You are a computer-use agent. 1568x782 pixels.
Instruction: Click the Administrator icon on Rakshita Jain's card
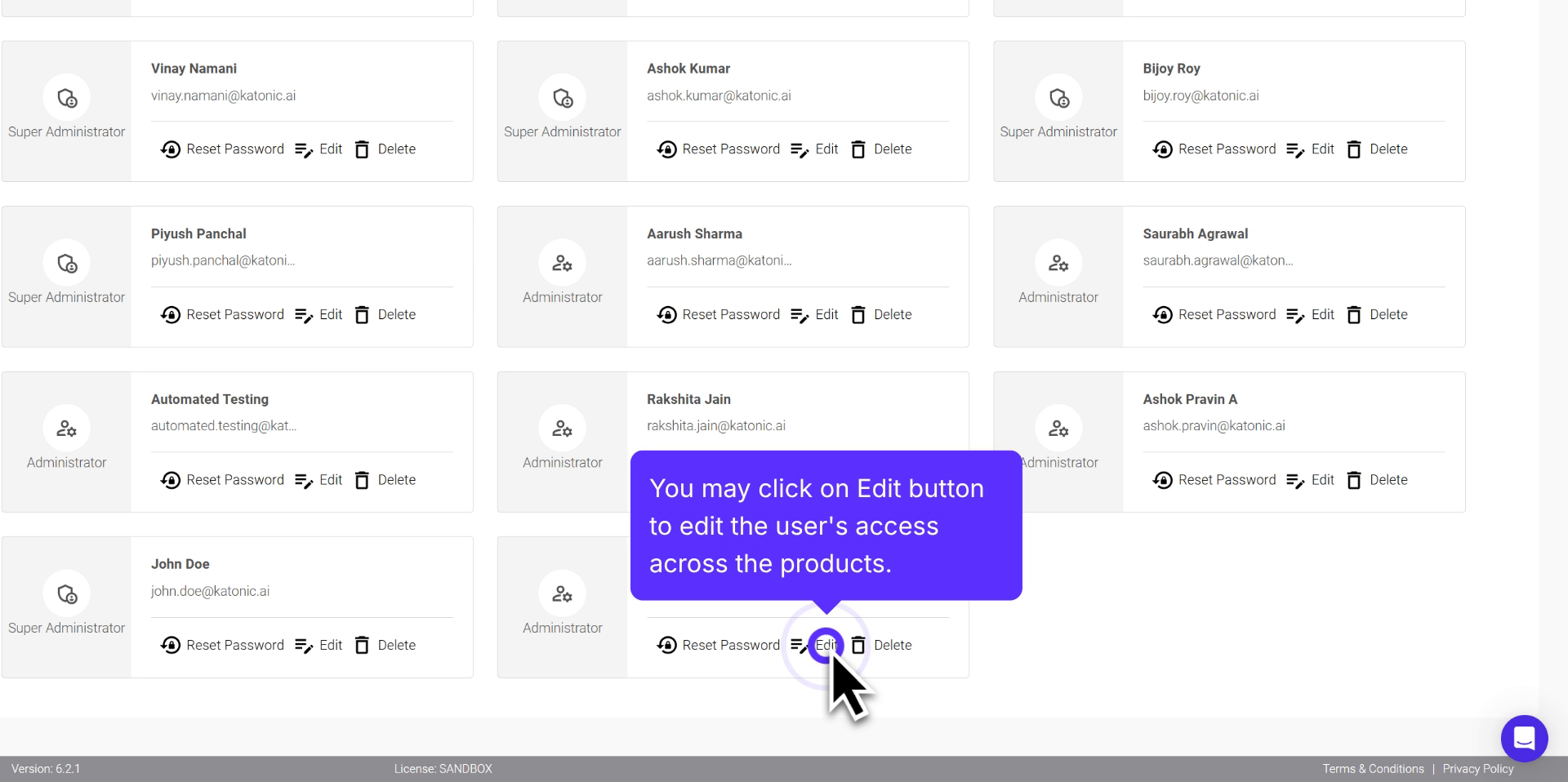[x=563, y=429]
